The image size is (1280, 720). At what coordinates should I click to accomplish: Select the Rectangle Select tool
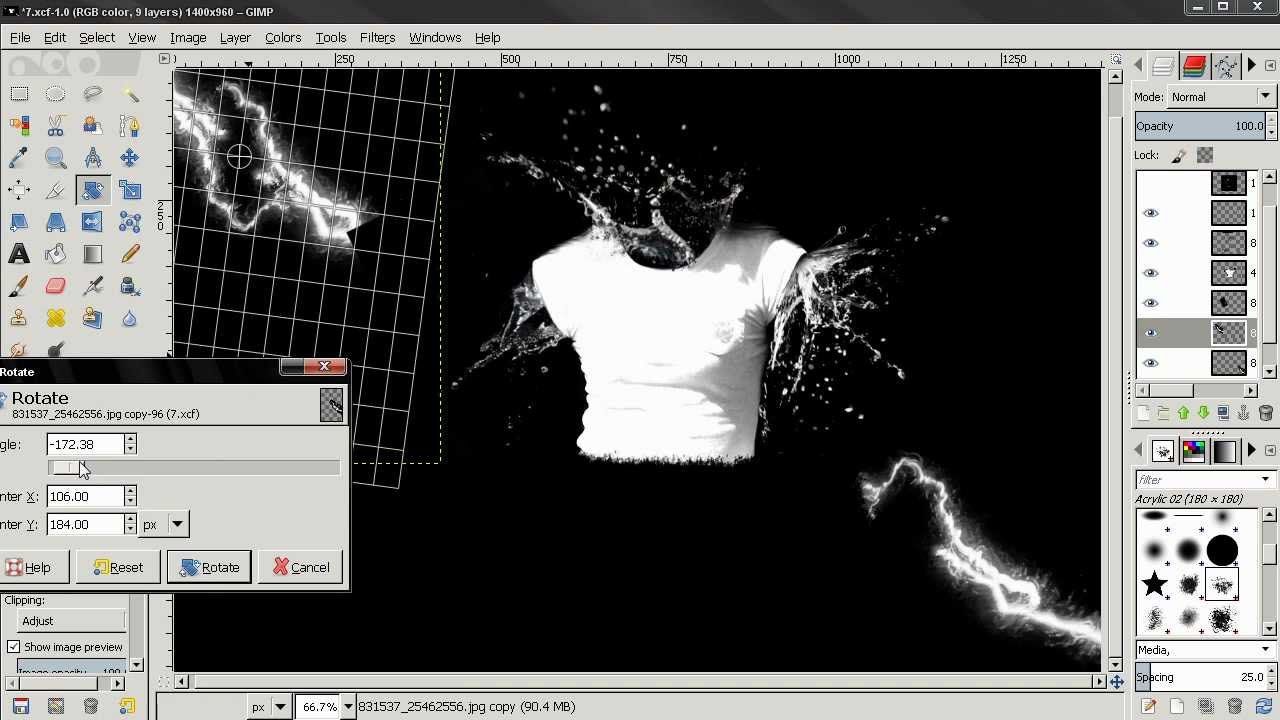pyautogui.click(x=19, y=94)
